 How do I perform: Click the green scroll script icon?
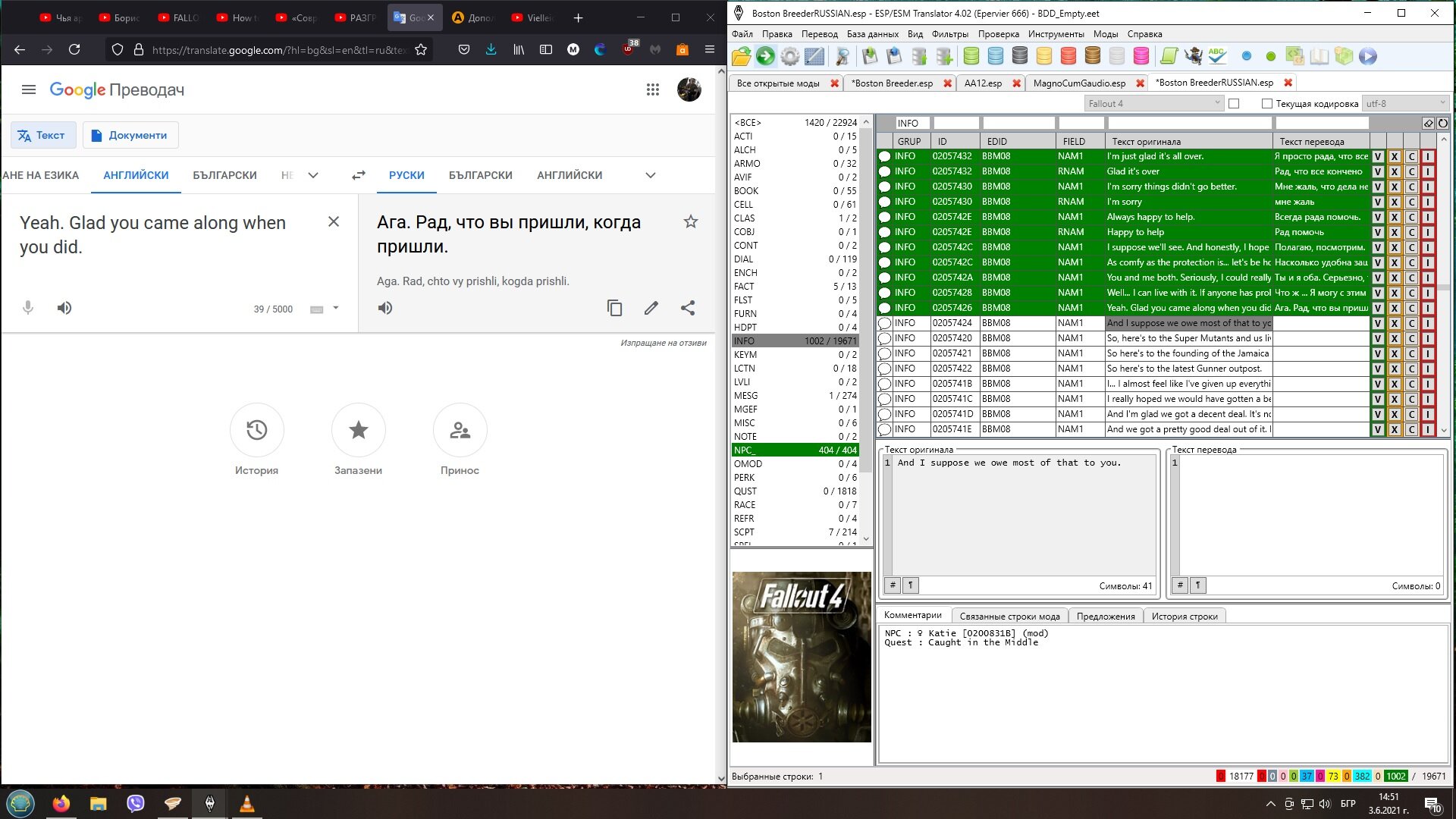(x=1169, y=56)
